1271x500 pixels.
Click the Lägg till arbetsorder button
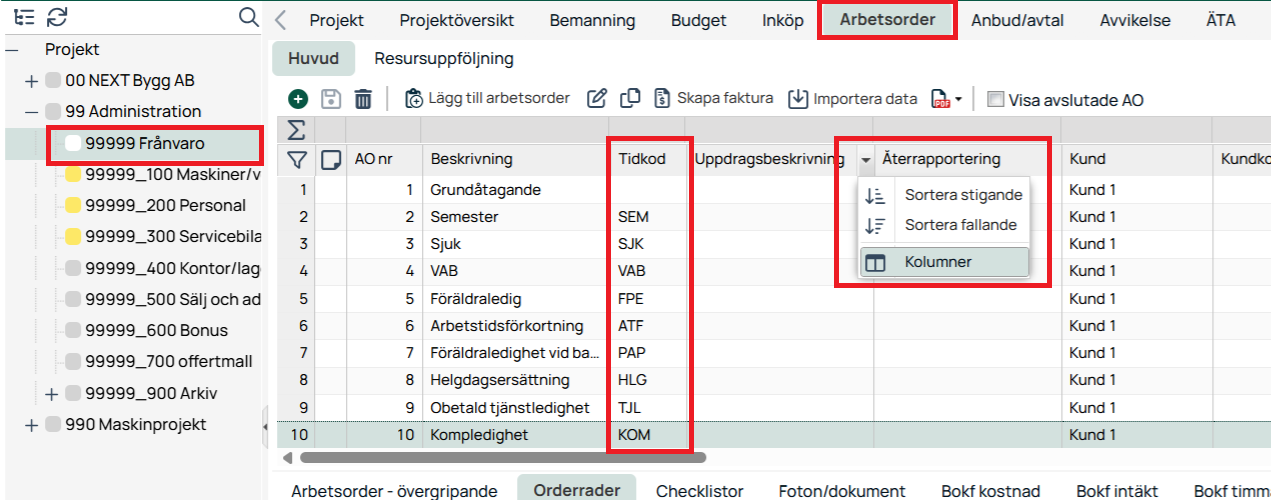pyautogui.click(x=487, y=98)
